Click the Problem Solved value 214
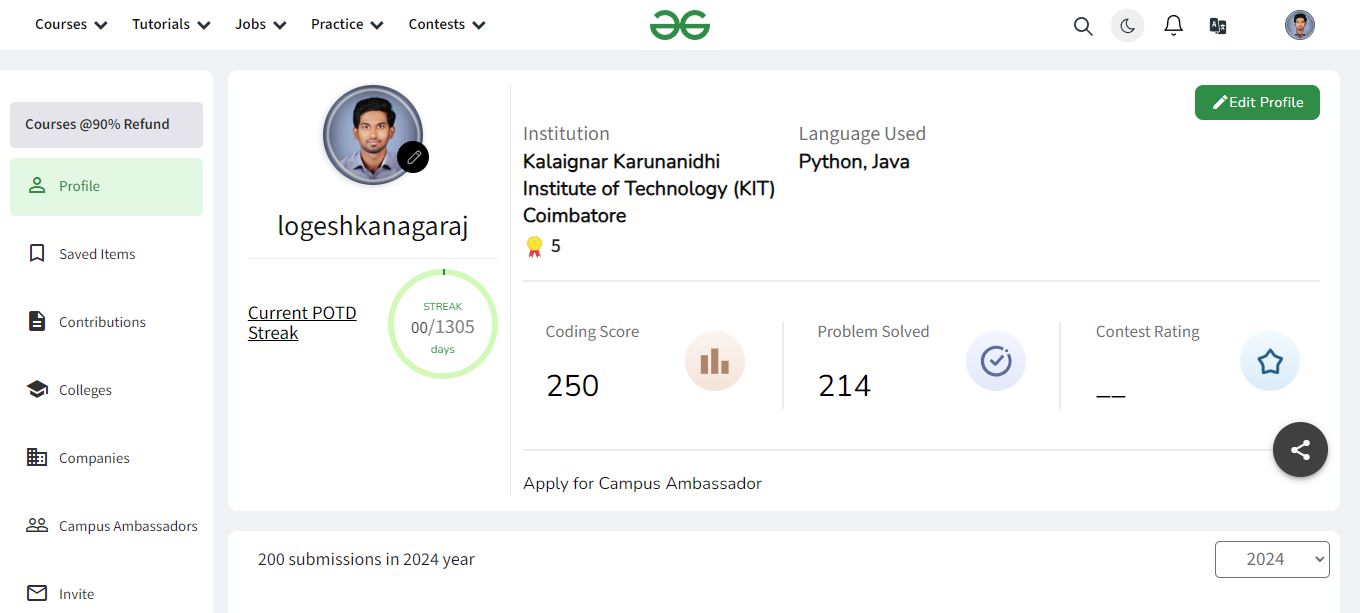The image size is (1360, 613). 844,386
